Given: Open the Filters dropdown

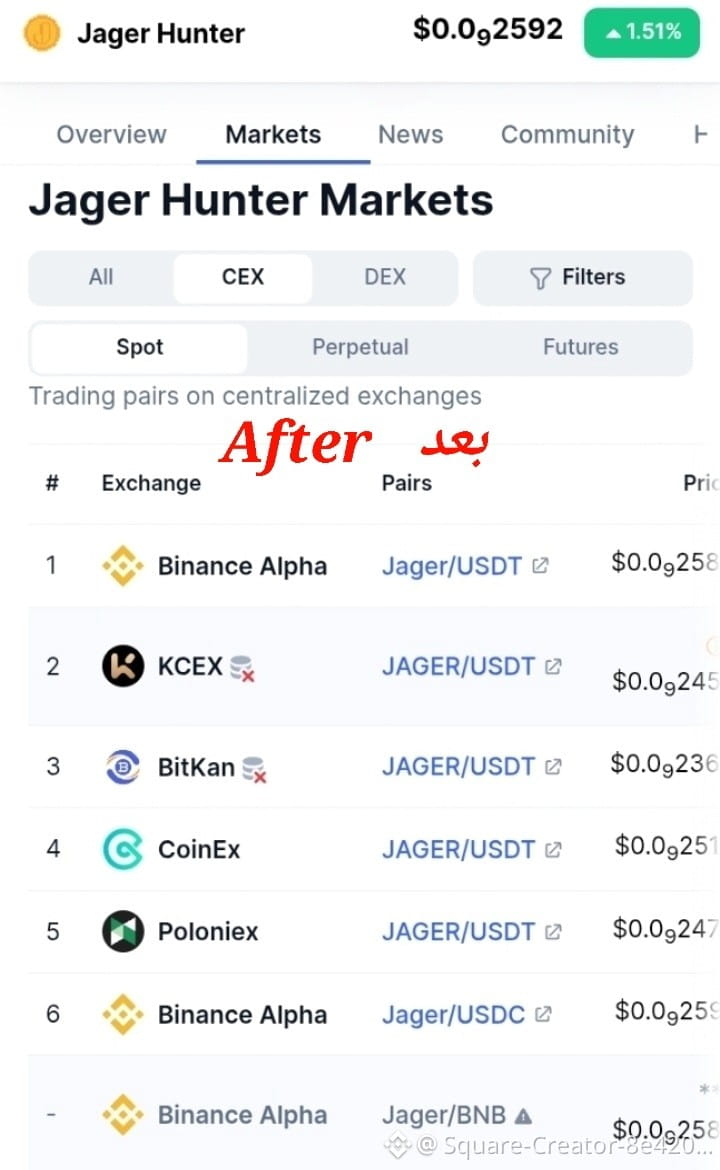Looking at the screenshot, I should pos(583,278).
